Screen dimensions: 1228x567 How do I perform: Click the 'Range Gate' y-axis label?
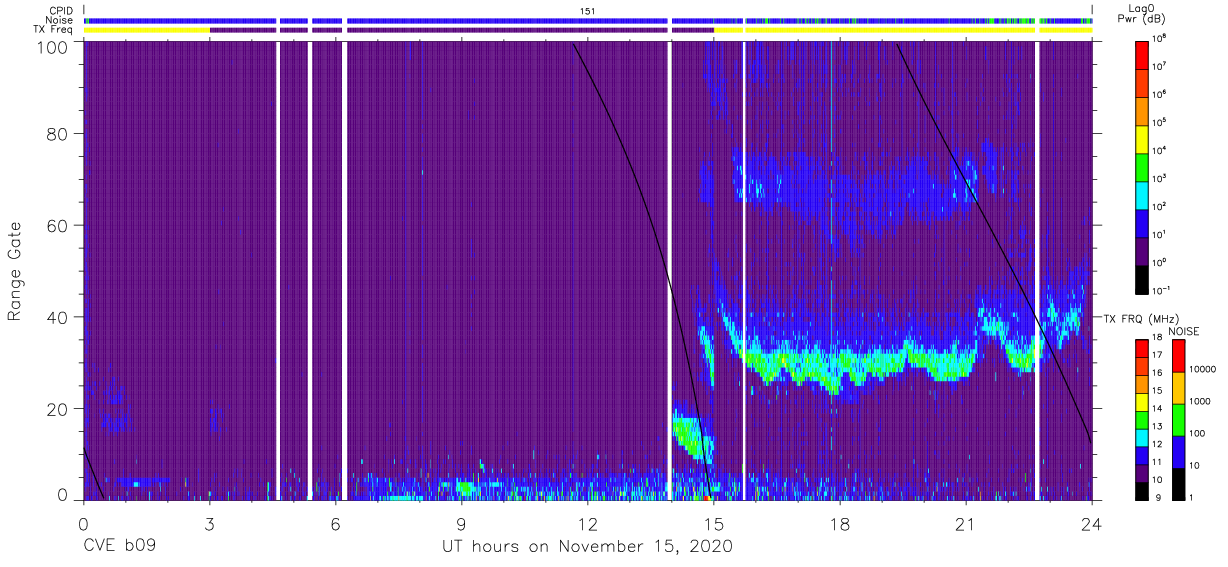(x=15, y=272)
